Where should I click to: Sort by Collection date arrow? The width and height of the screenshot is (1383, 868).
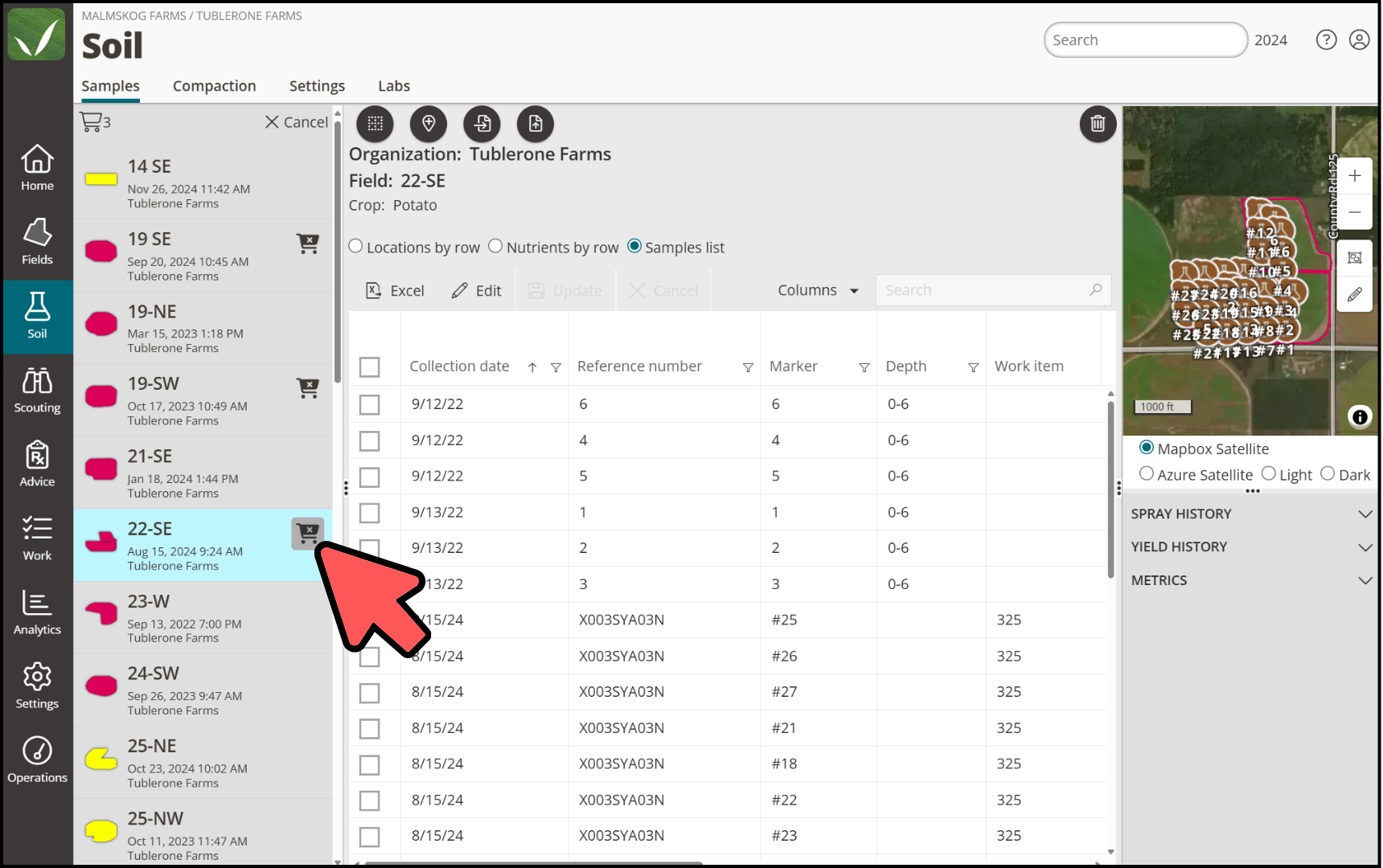pyautogui.click(x=532, y=367)
